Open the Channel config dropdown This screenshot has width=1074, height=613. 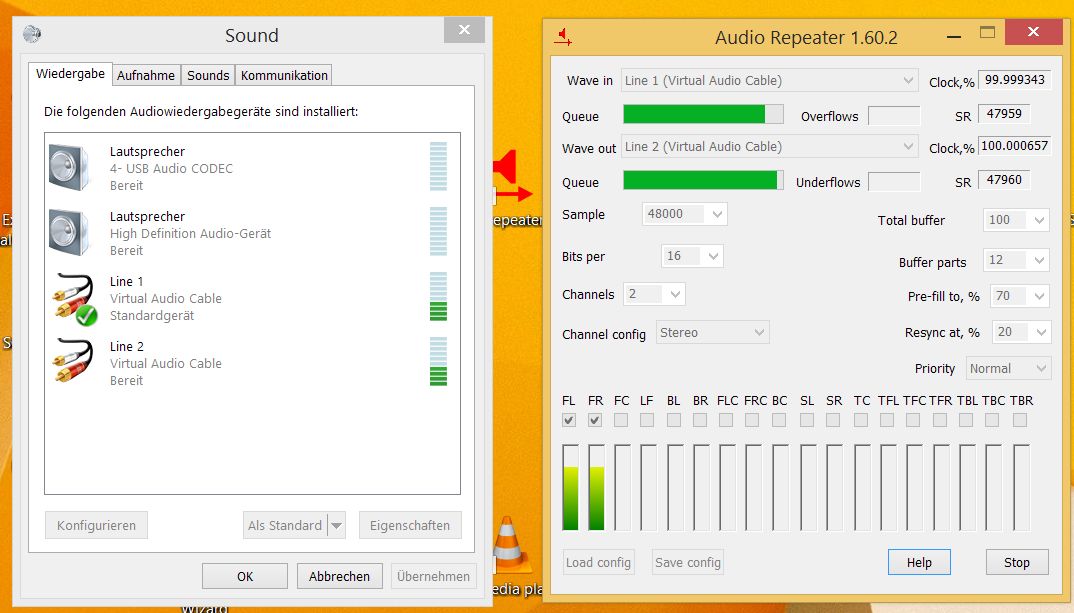click(x=712, y=333)
